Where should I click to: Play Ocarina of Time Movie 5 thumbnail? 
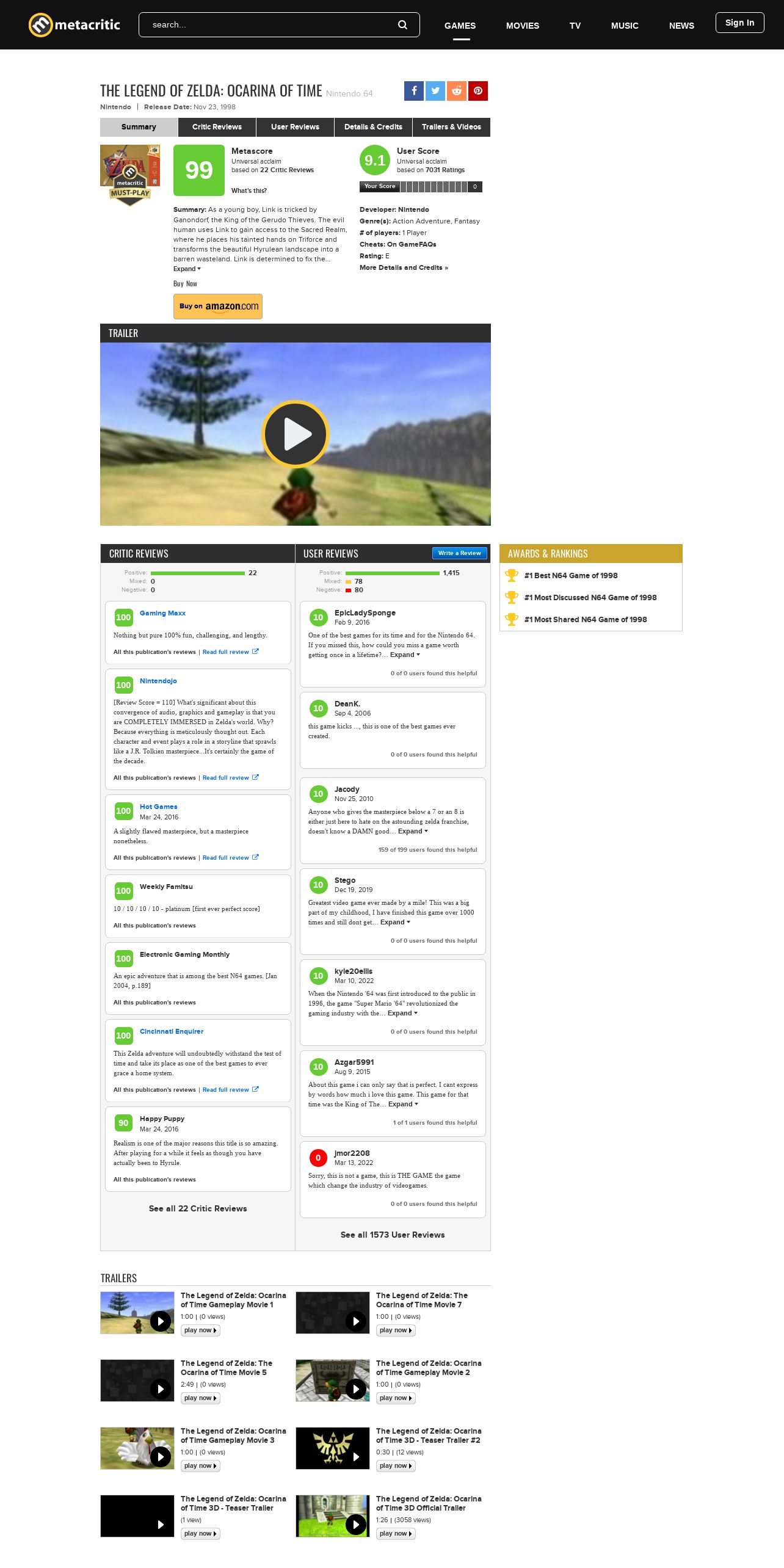pyautogui.click(x=137, y=1381)
